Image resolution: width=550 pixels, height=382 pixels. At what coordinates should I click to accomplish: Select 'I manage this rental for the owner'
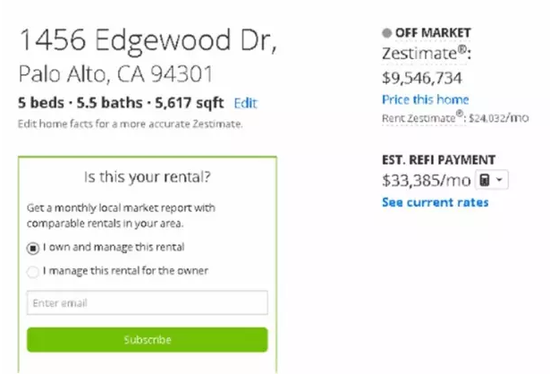[33, 272]
